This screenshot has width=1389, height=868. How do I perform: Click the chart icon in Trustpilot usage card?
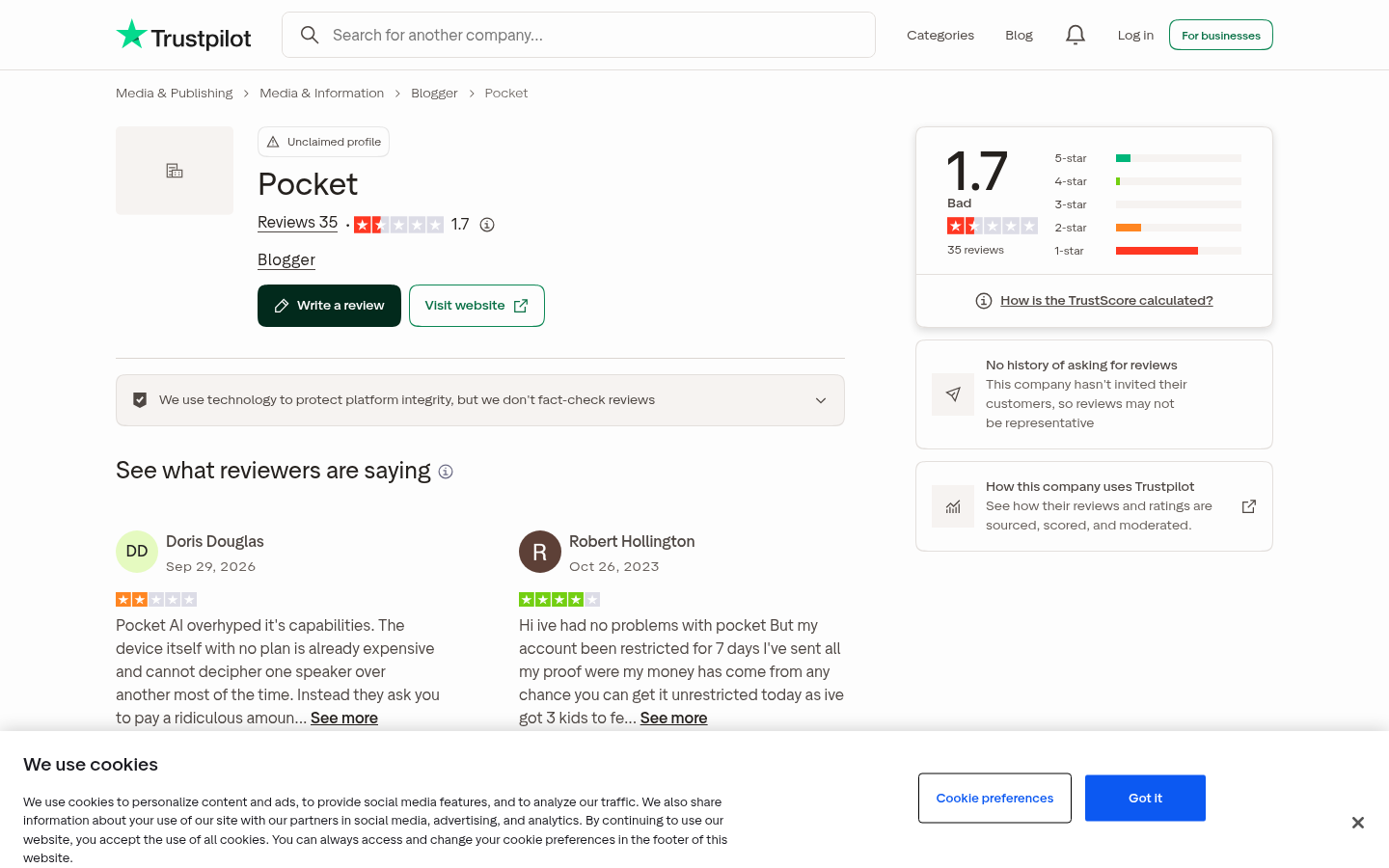point(953,506)
